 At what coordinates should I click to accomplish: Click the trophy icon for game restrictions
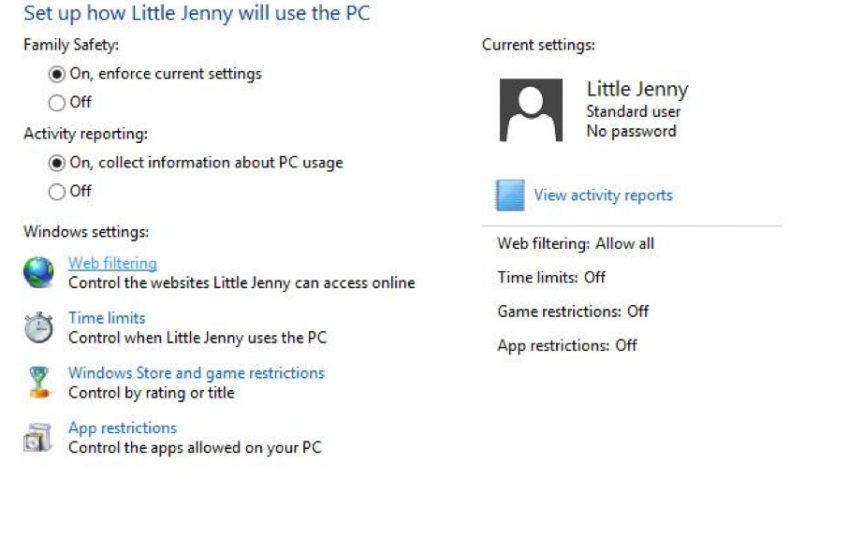click(39, 382)
